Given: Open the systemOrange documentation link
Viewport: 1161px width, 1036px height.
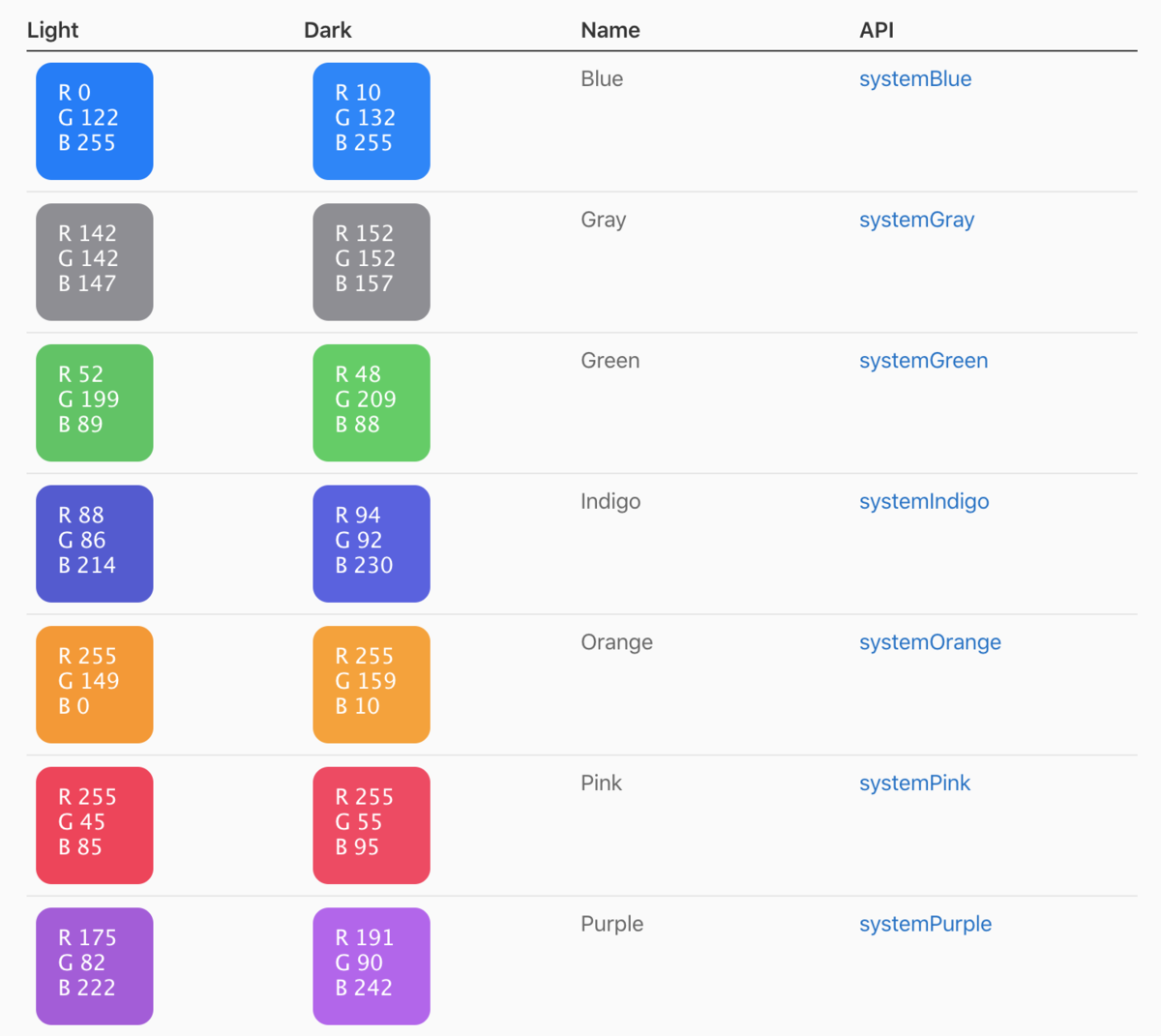Looking at the screenshot, I should point(930,642).
